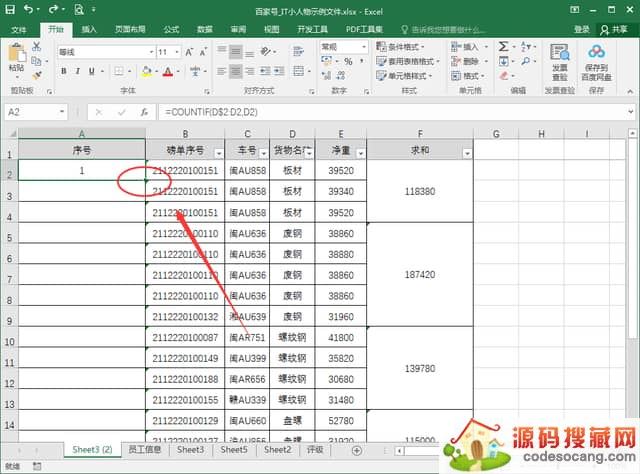Open the 文件 File menu
640x474 pixels.
19,30
